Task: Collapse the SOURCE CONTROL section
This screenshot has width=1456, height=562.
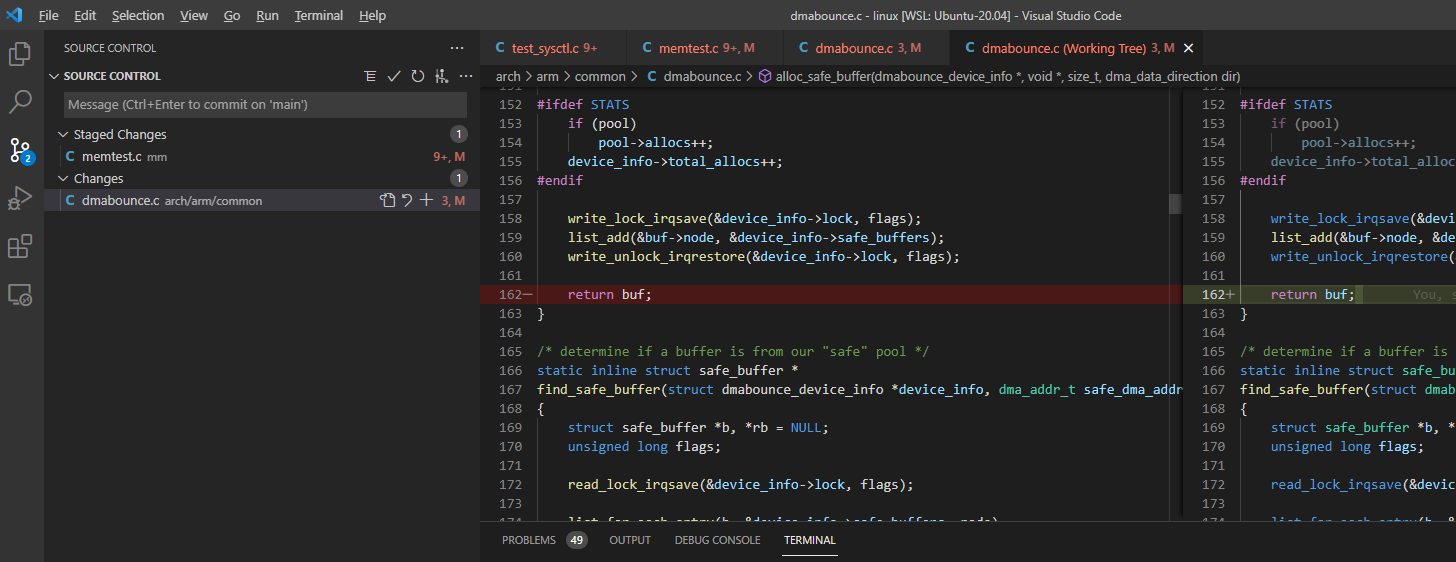Action: [x=54, y=76]
